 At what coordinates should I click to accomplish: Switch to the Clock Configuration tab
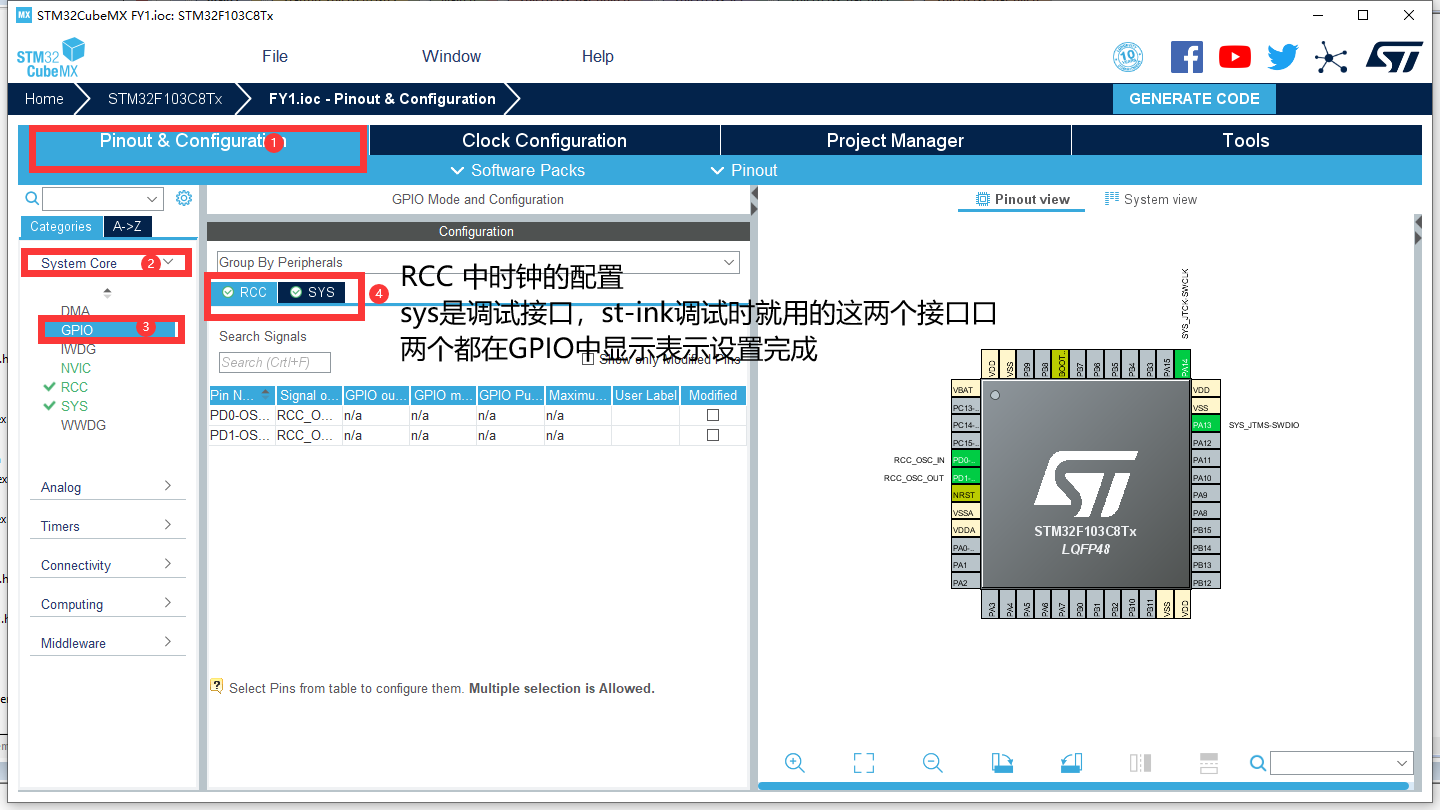point(545,140)
